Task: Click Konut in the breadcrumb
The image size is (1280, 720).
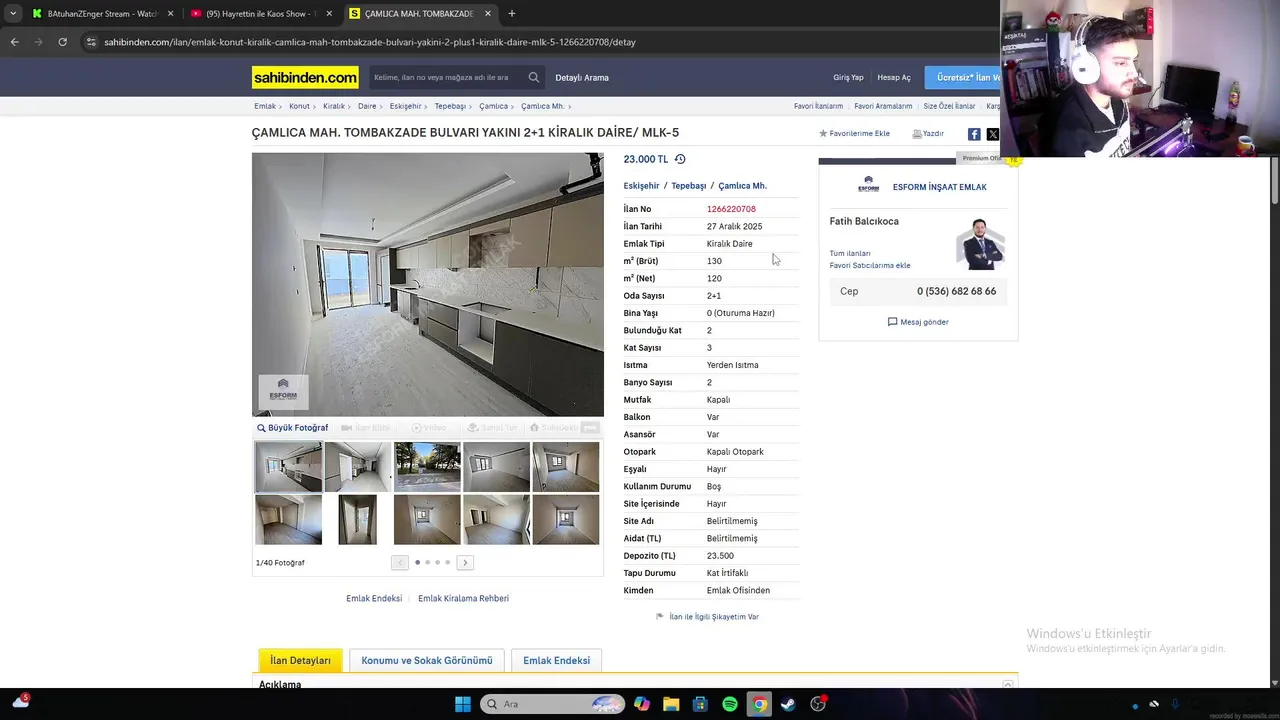Action: pyautogui.click(x=299, y=106)
